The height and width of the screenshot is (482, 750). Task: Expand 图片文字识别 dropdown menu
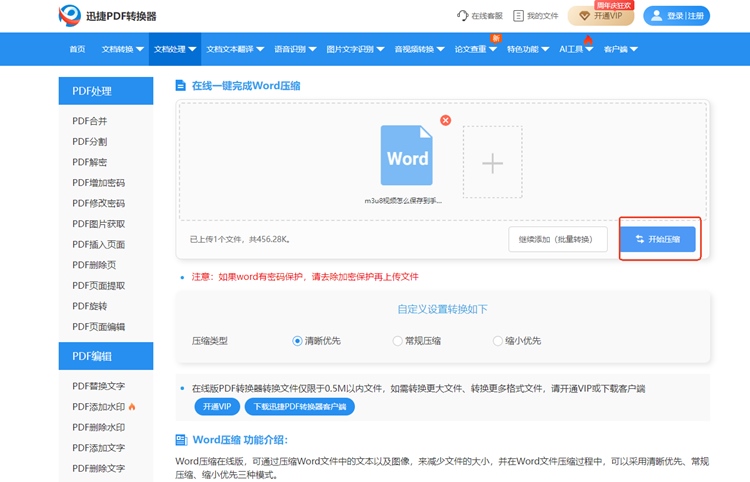[355, 49]
